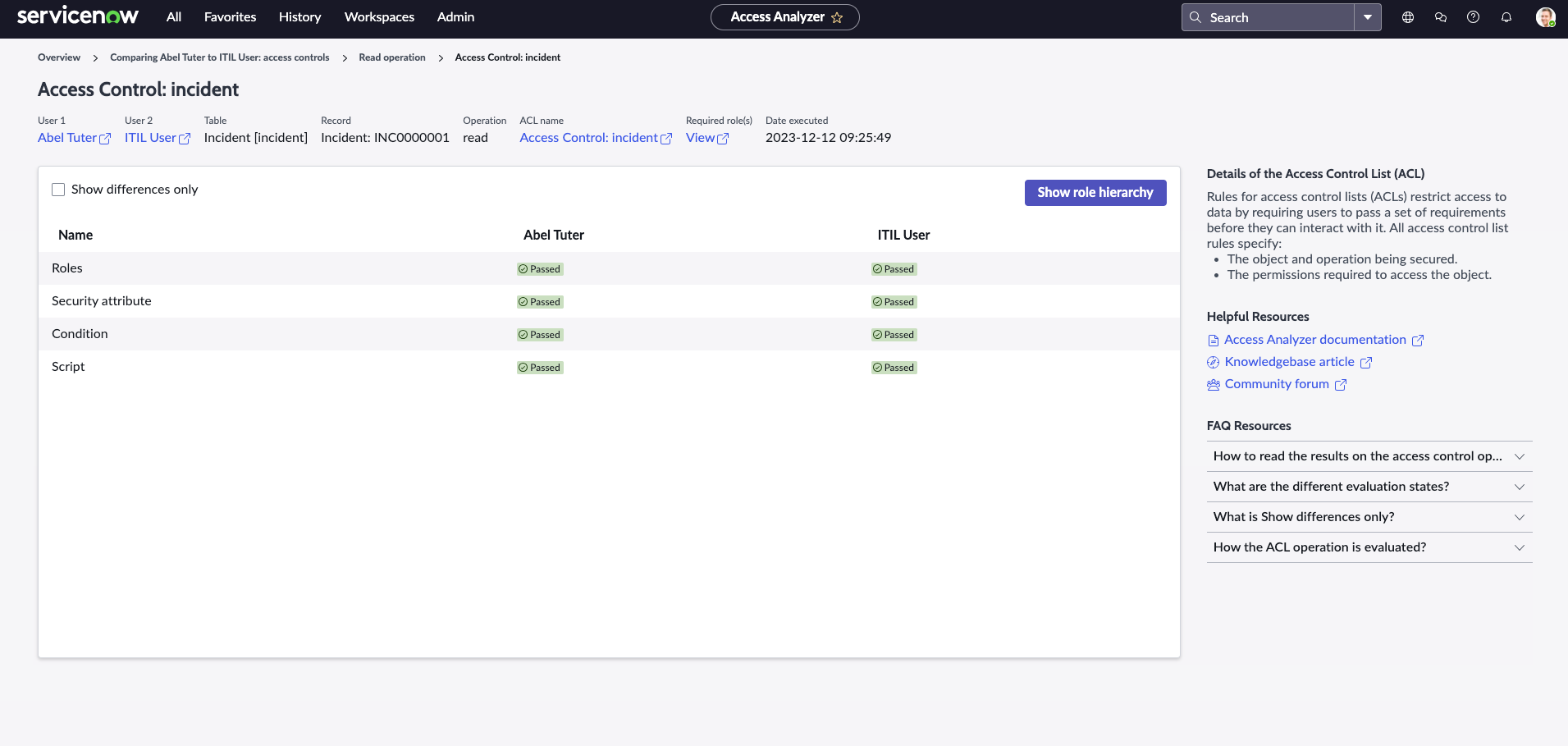Favorite Access Analyzer with the star icon
The image size is (1568, 746).
click(837, 17)
